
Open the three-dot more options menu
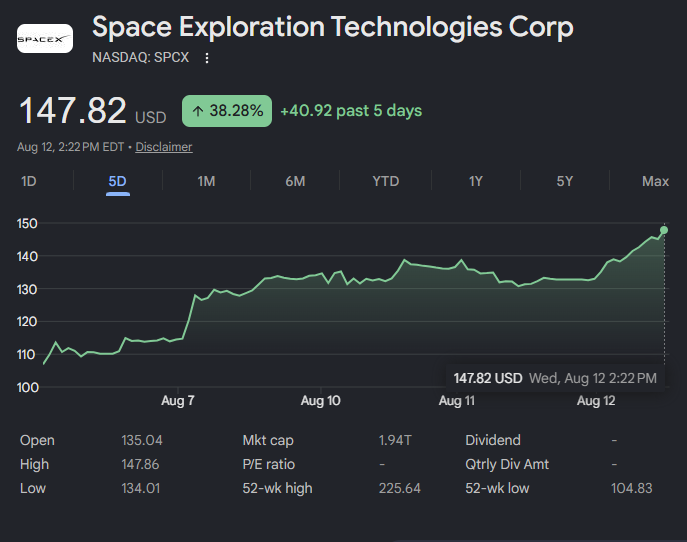tap(207, 58)
